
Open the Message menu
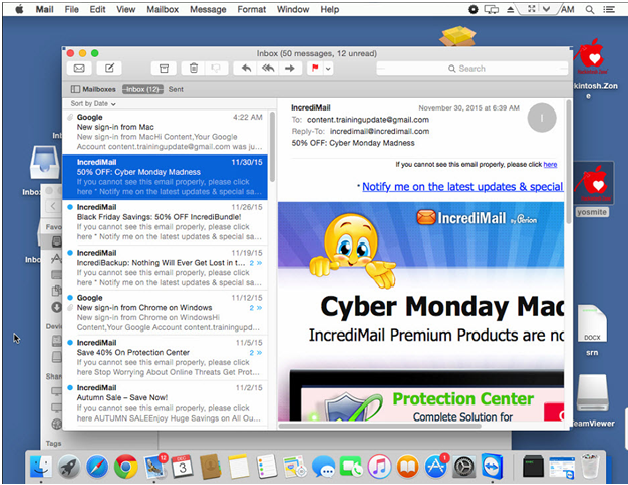click(x=208, y=9)
